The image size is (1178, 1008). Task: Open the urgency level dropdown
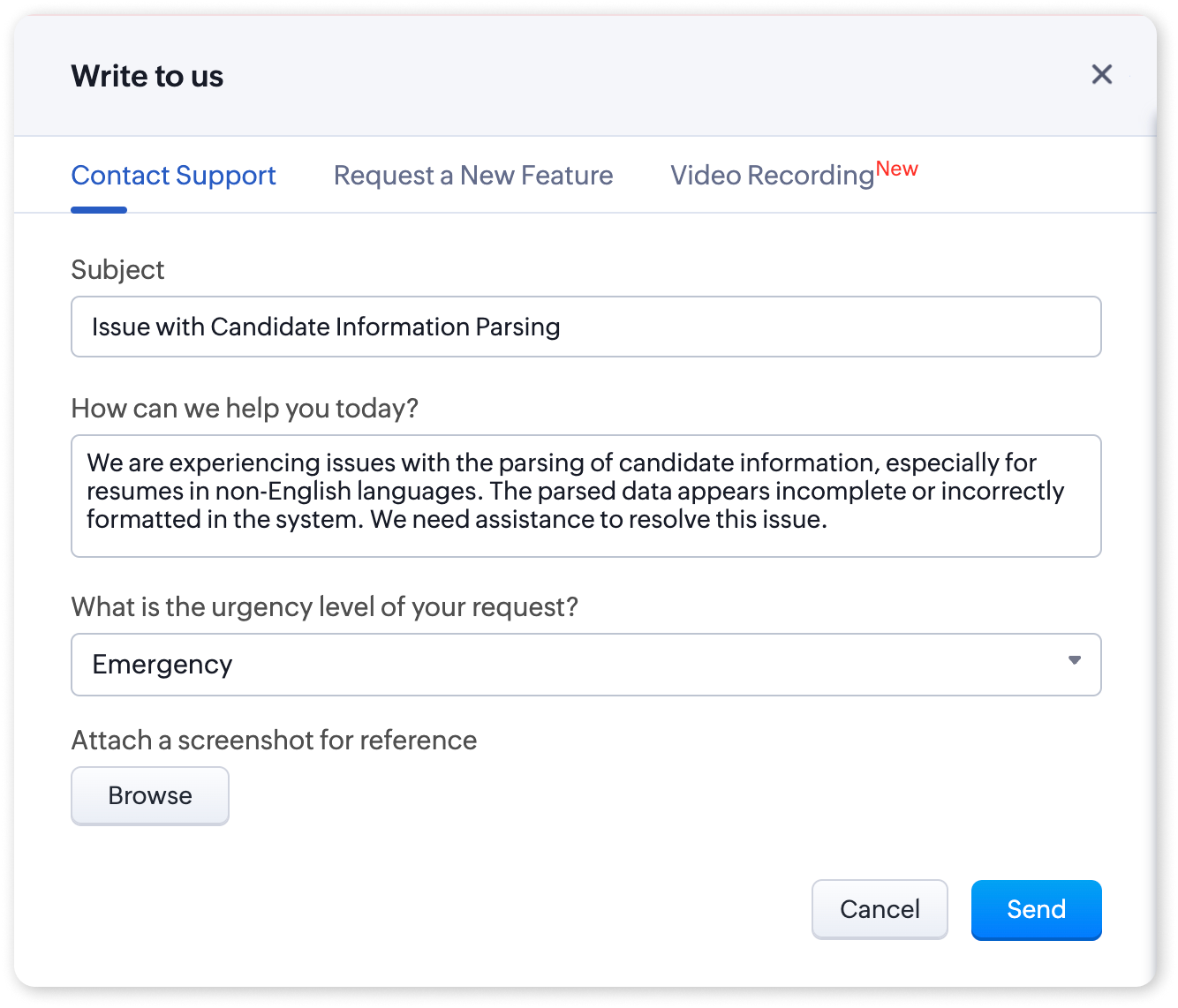(585, 664)
